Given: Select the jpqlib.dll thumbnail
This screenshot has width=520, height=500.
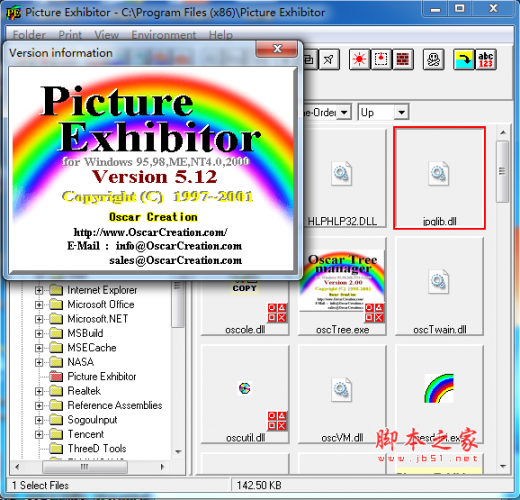Looking at the screenshot, I should (x=439, y=178).
